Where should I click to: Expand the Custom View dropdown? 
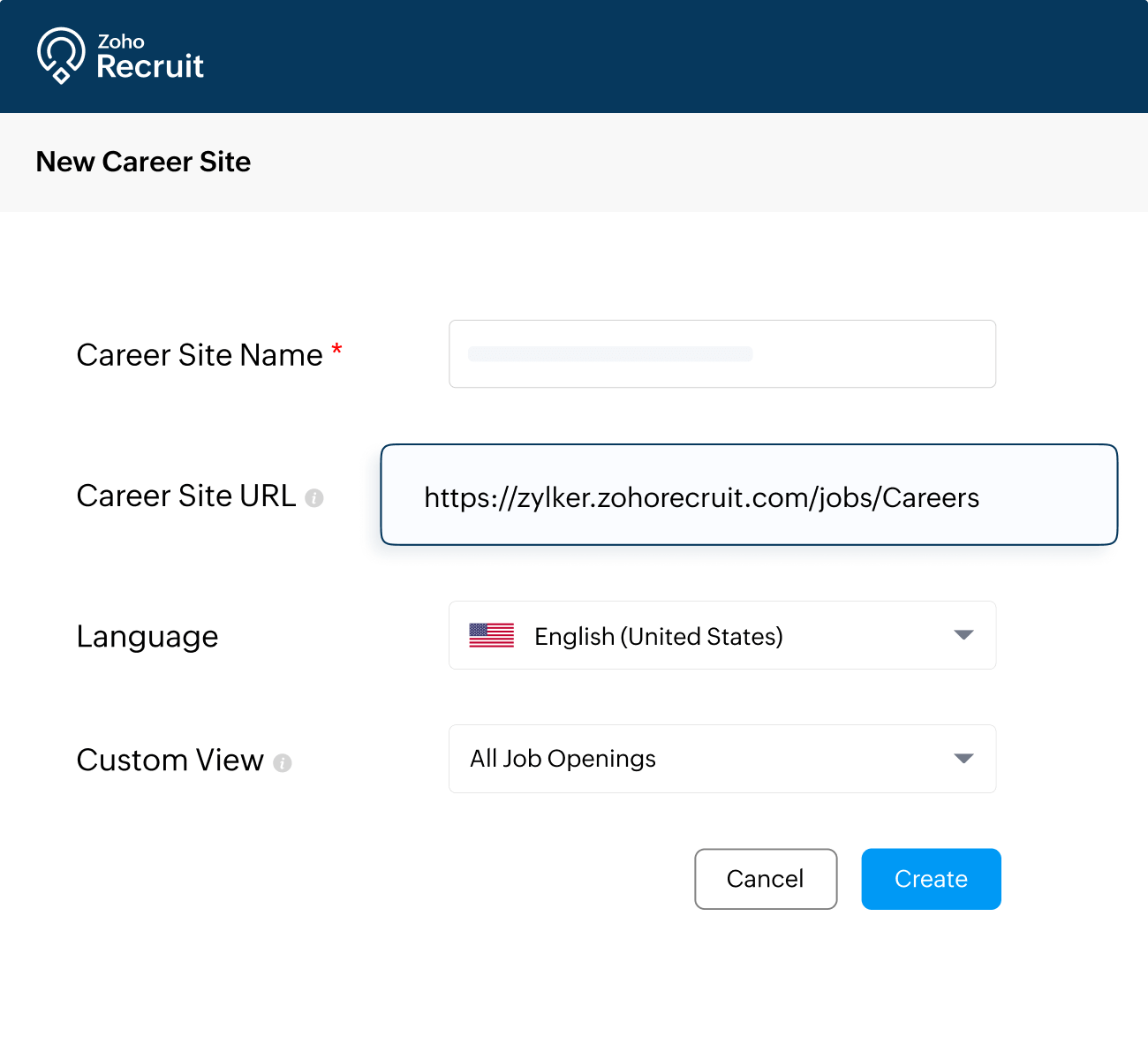[x=722, y=759]
